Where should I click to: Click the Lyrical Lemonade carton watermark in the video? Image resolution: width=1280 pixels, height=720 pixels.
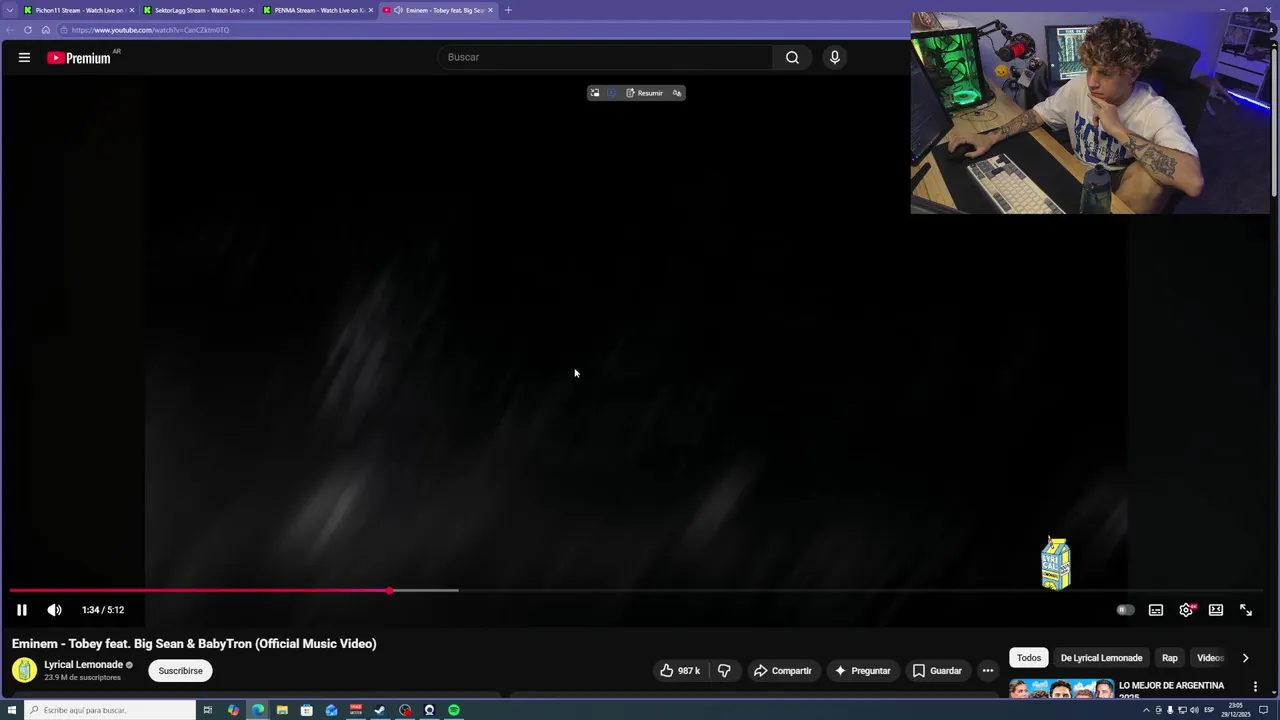[1056, 563]
